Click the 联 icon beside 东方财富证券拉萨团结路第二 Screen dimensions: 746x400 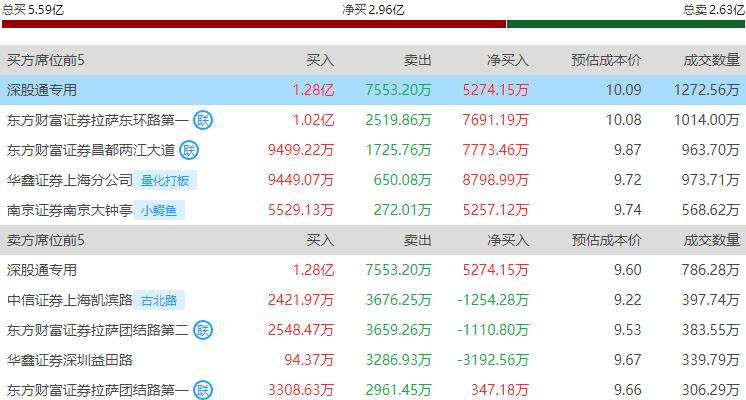pyautogui.click(x=203, y=330)
